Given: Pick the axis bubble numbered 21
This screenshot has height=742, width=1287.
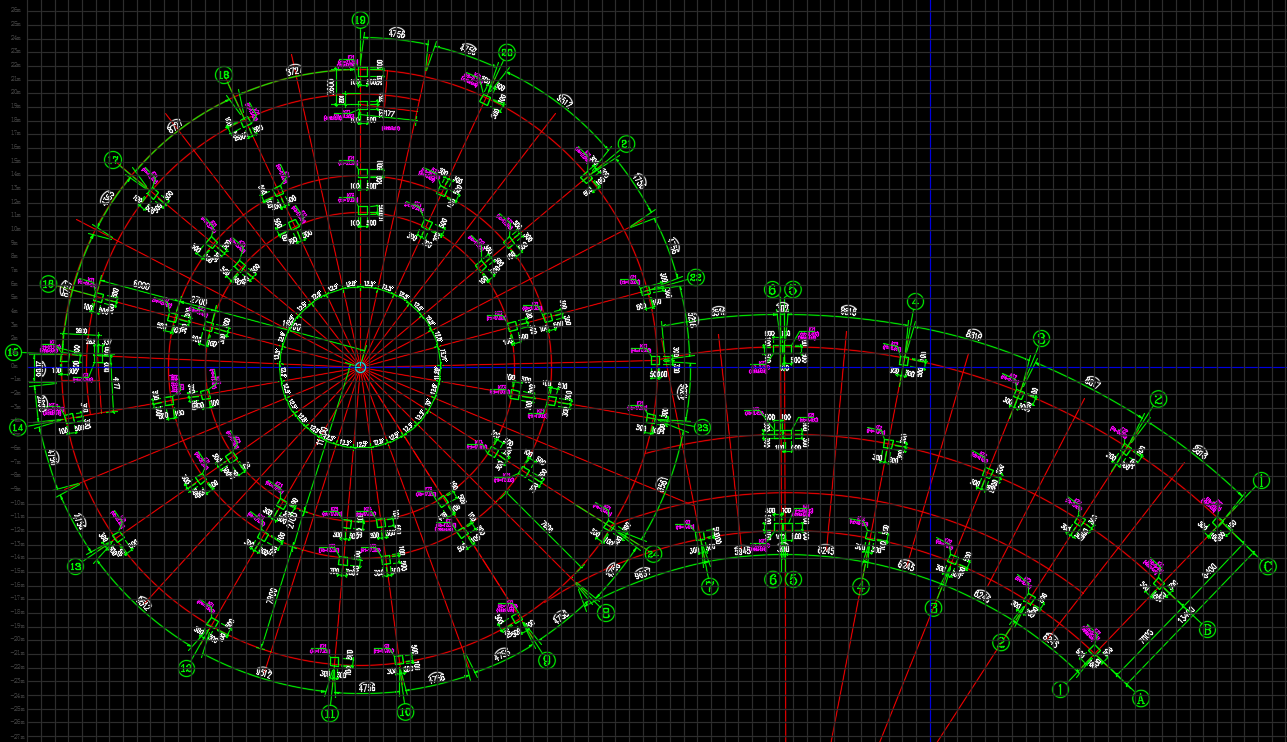Looking at the screenshot, I should (x=626, y=144).
